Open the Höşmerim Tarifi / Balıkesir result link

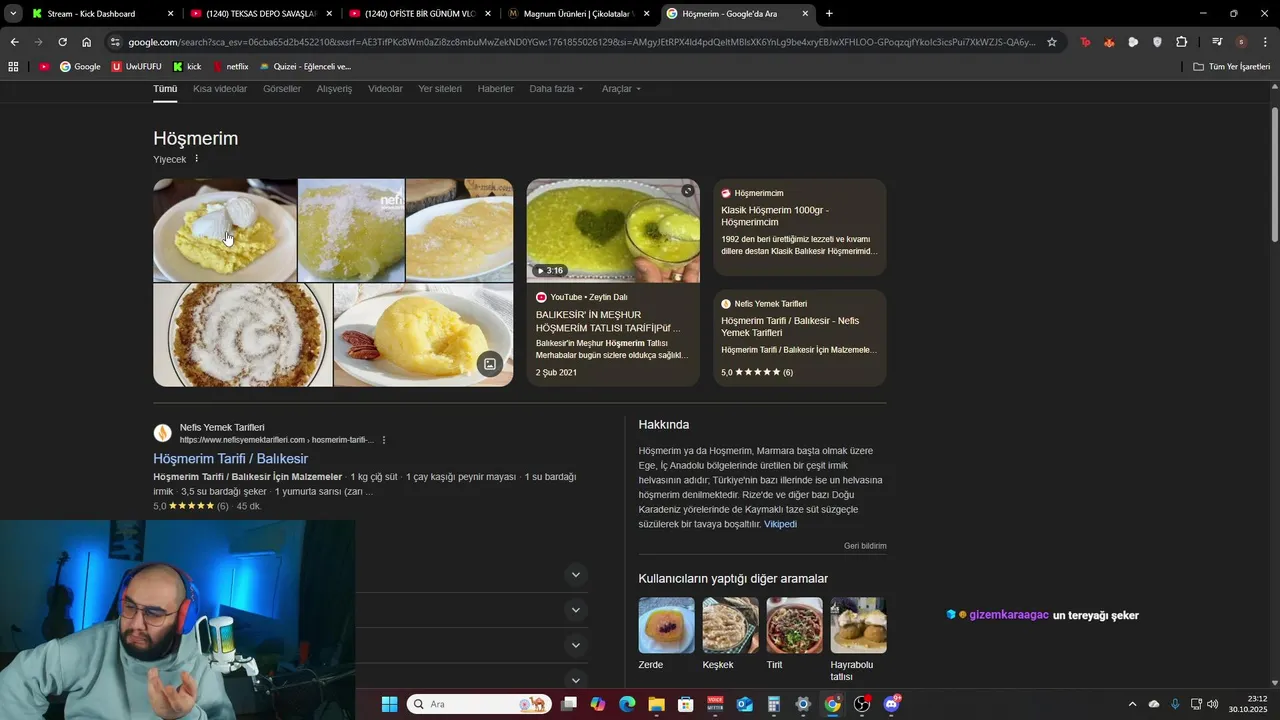tap(230, 459)
